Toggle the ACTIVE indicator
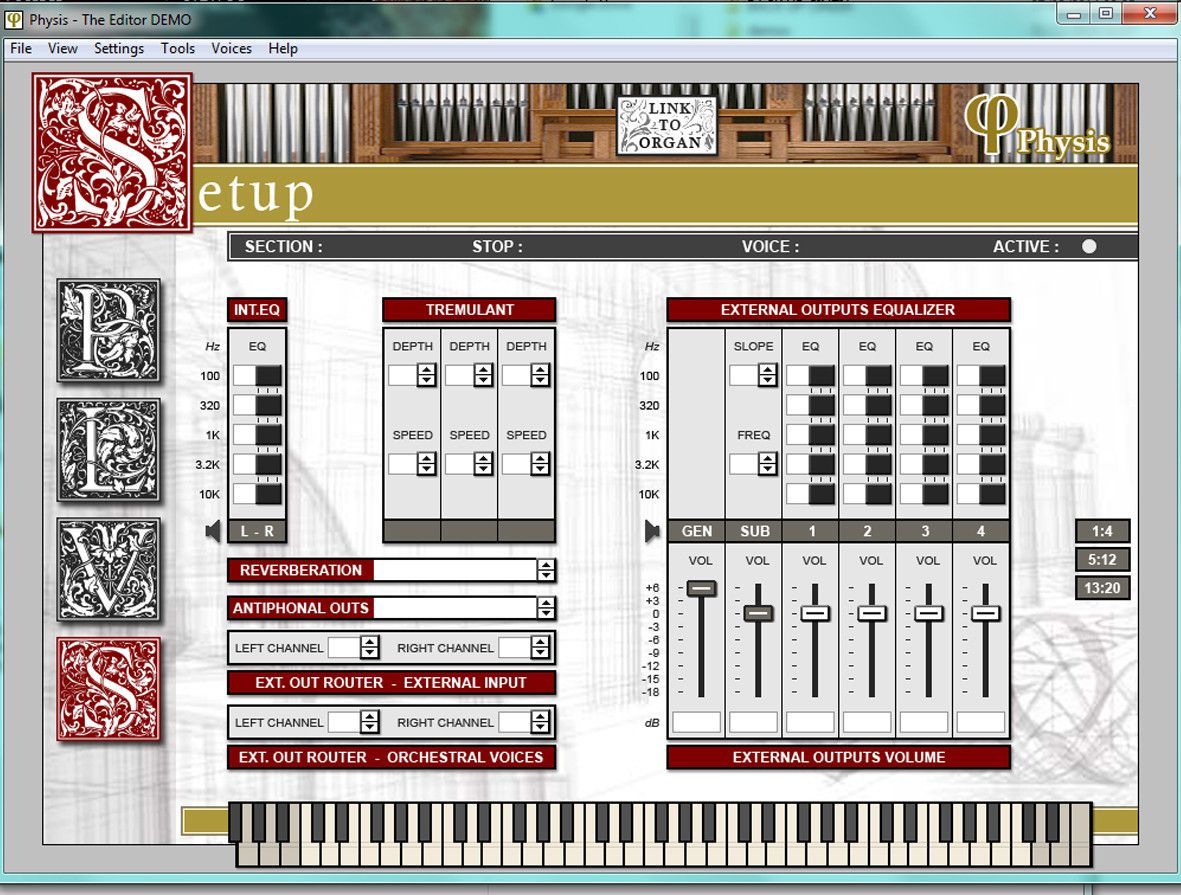This screenshot has width=1181, height=895. tap(1089, 246)
